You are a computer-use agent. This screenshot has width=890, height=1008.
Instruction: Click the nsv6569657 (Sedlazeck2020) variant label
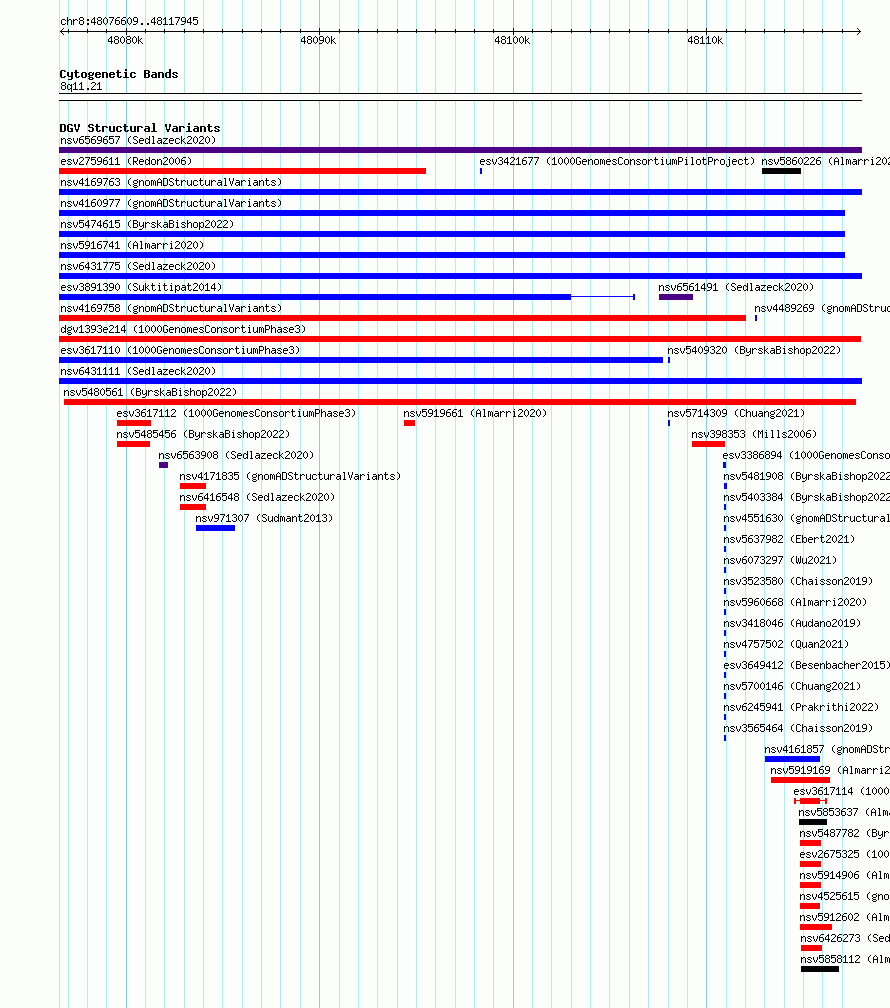[x=138, y=140]
